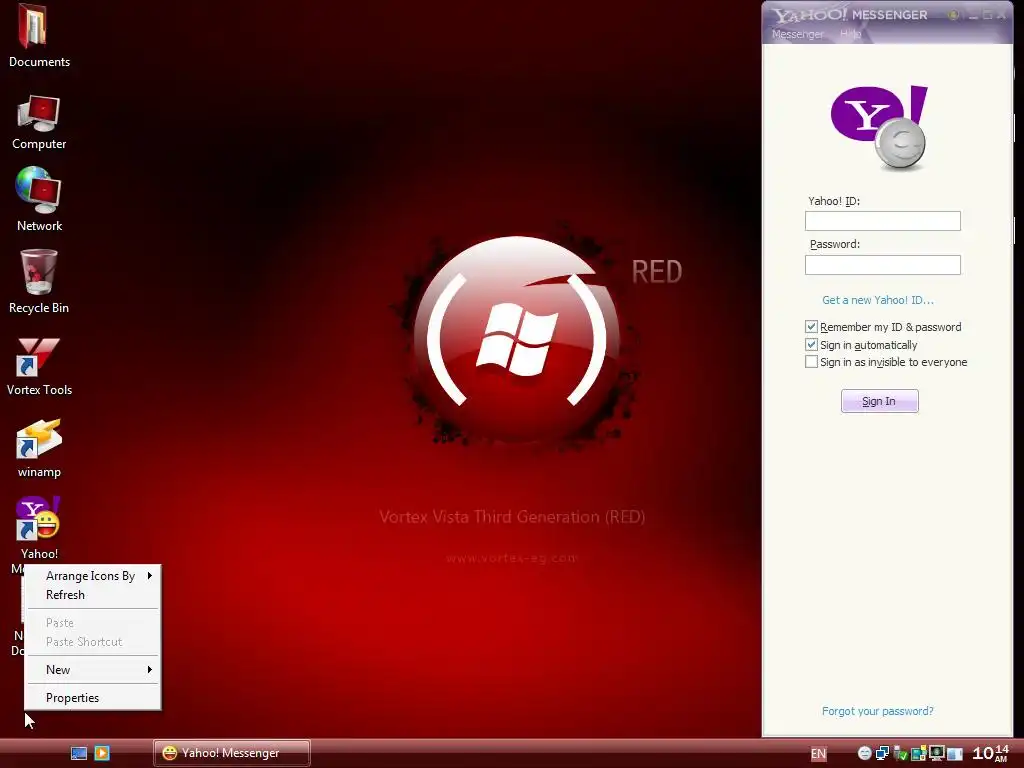Click the Sign In button

[x=879, y=401]
